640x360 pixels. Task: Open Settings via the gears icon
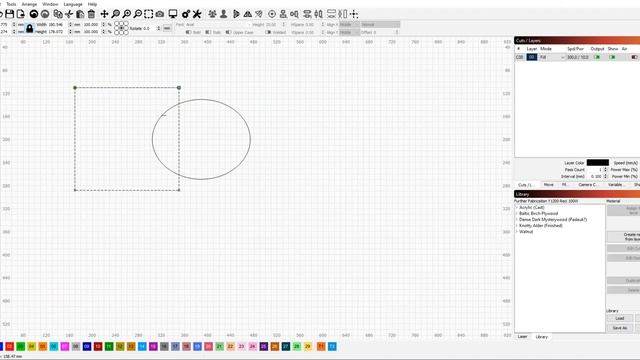[x=186, y=14]
